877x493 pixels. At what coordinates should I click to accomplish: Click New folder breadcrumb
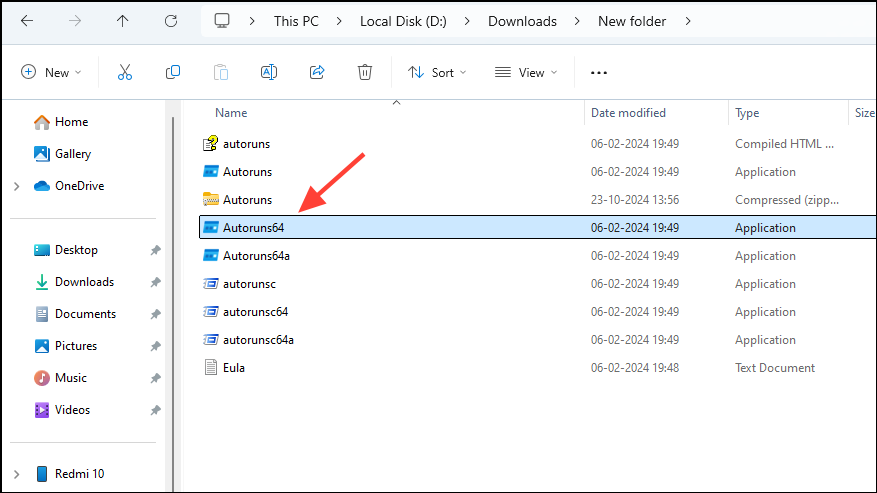(632, 21)
